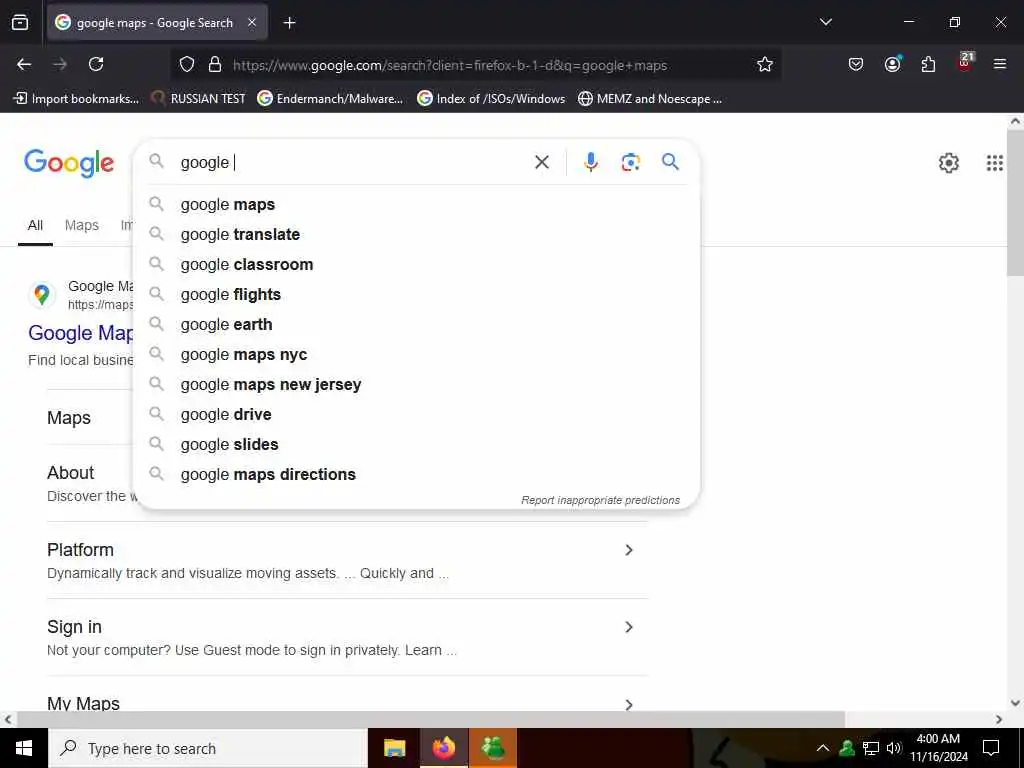Click Report inappropriate predictions link
Viewport: 1024px width, 768px height.
click(600, 500)
